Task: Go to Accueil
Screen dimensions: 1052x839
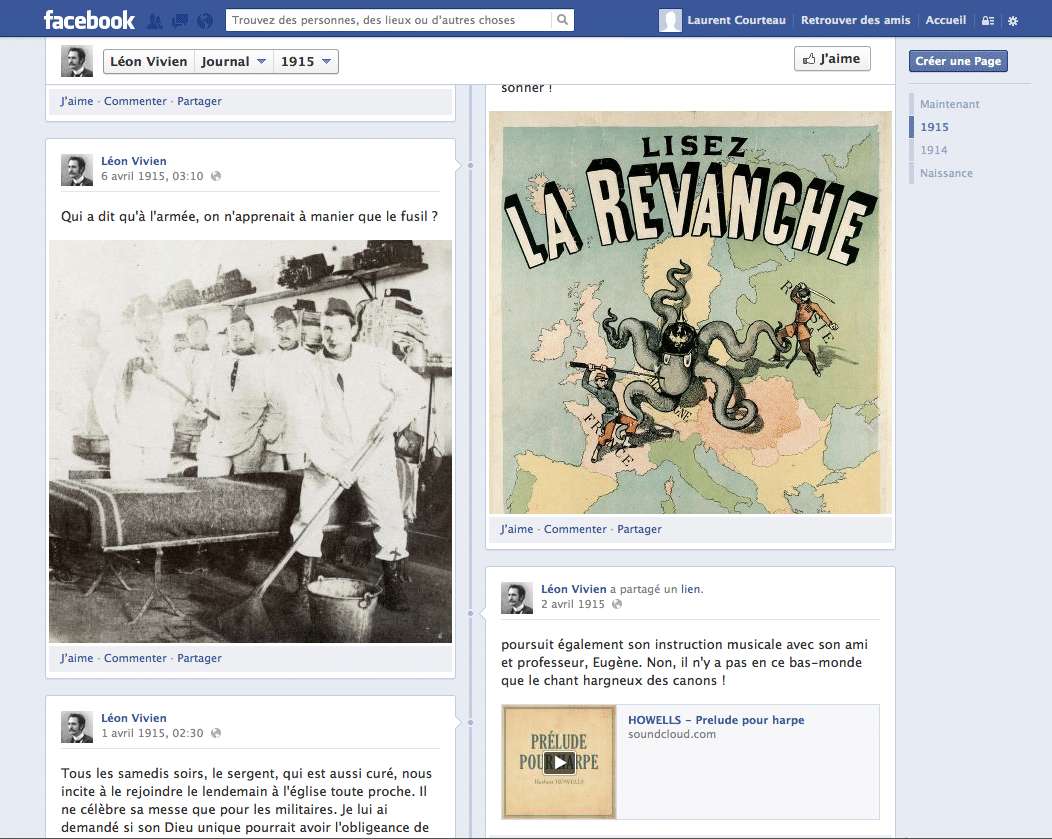Action: [945, 20]
